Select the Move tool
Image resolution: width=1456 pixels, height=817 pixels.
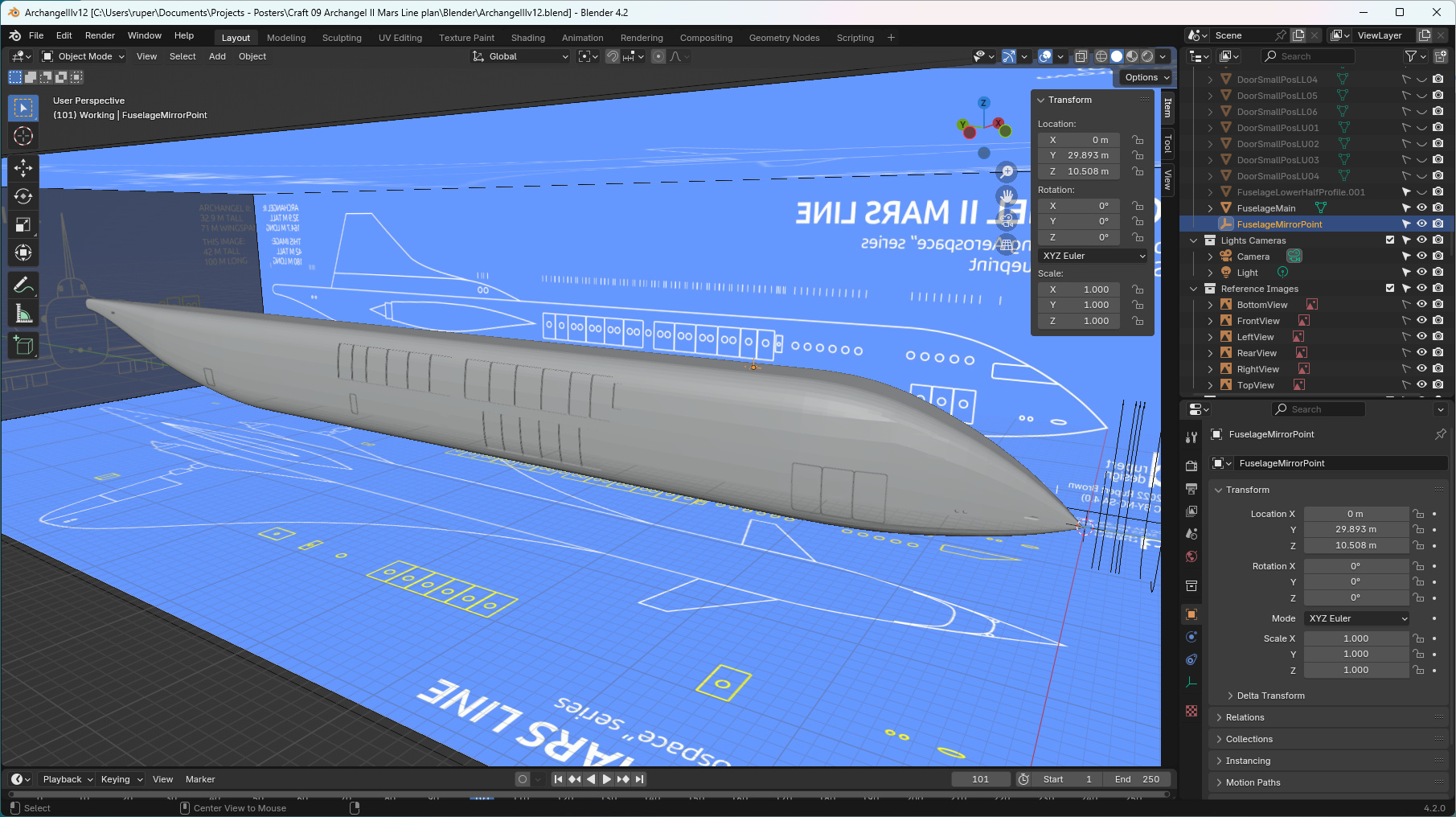point(23,167)
